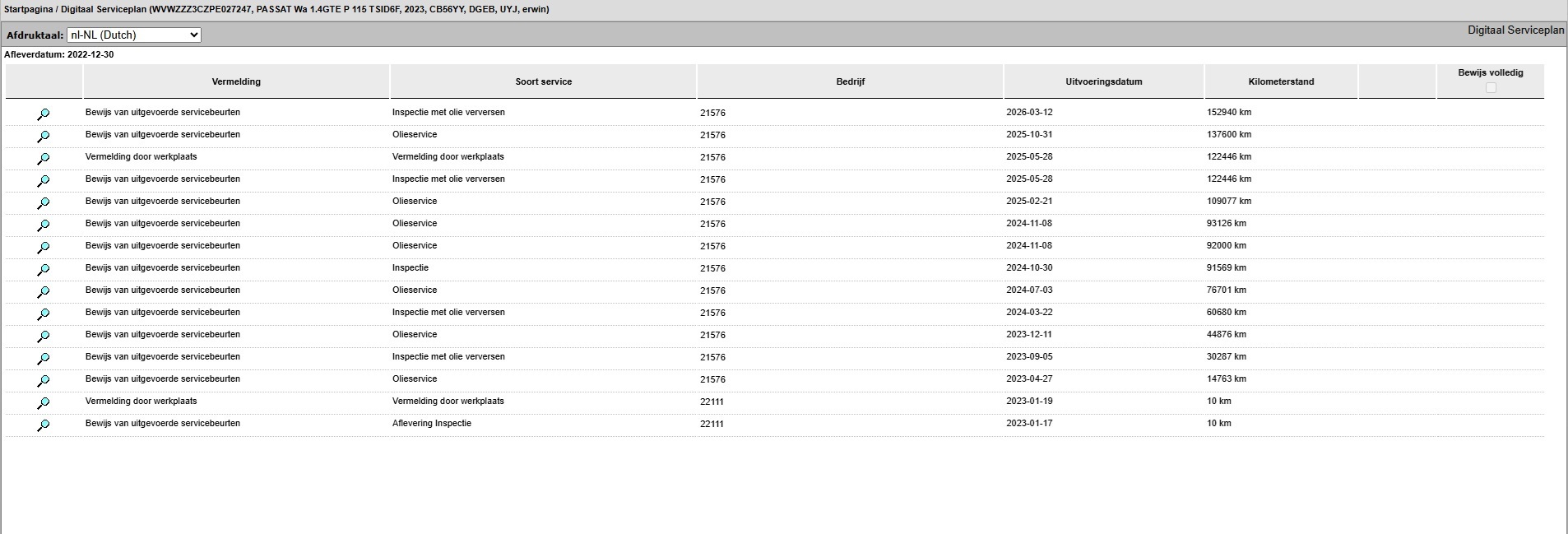View the 91569 km Inspectie entry details

[44, 270]
